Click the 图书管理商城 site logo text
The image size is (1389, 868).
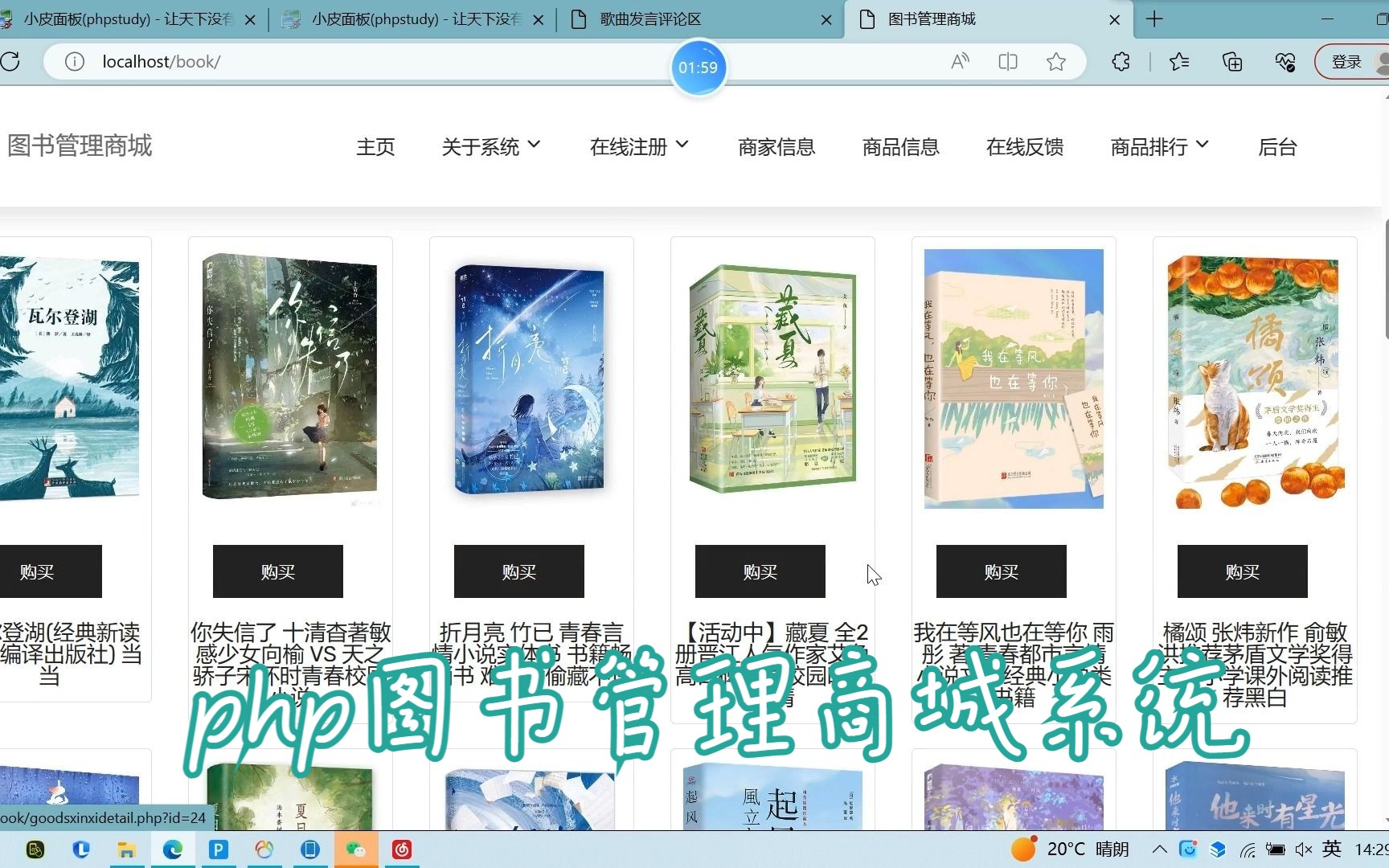click(80, 145)
